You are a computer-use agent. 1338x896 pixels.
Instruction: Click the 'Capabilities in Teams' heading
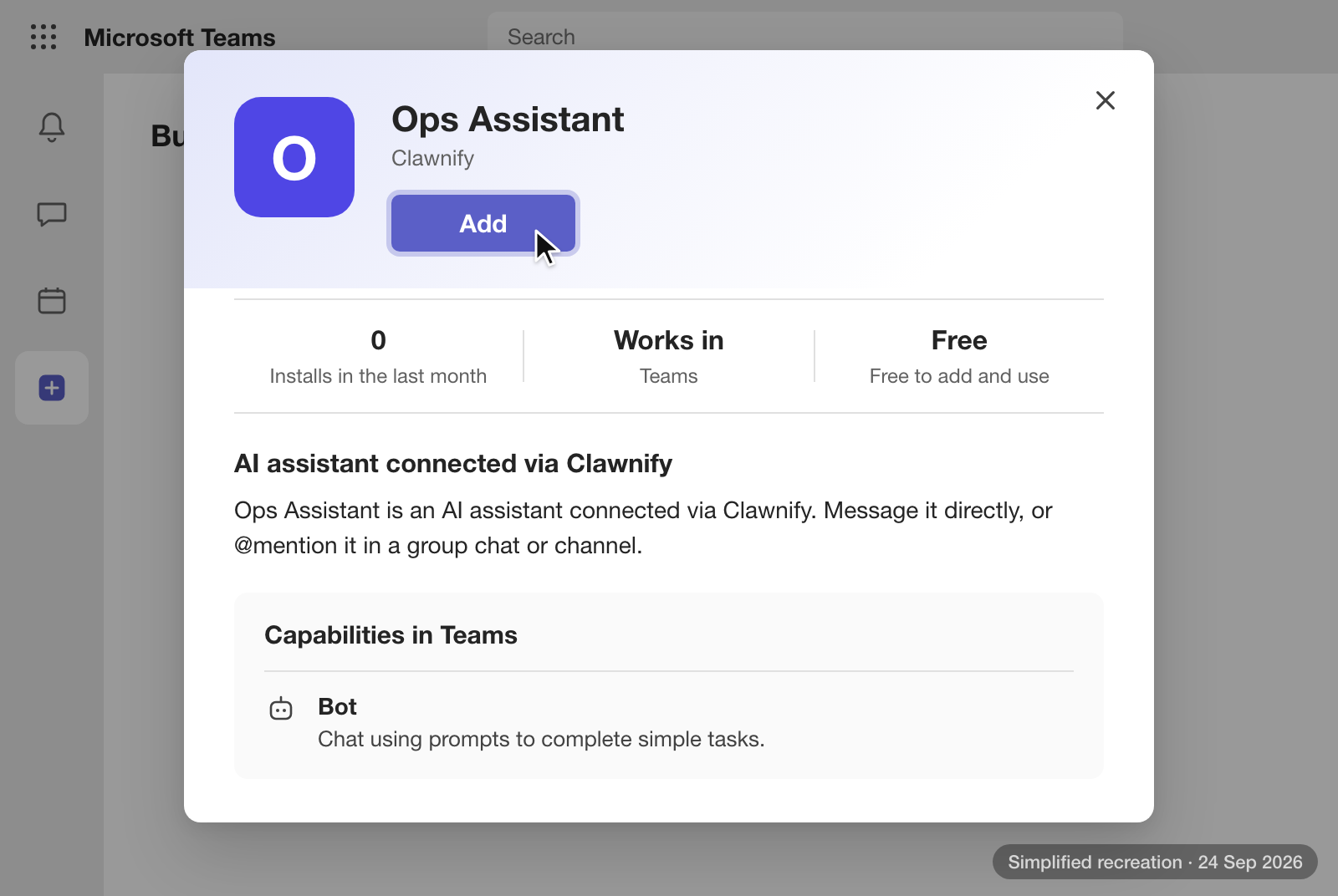(391, 635)
